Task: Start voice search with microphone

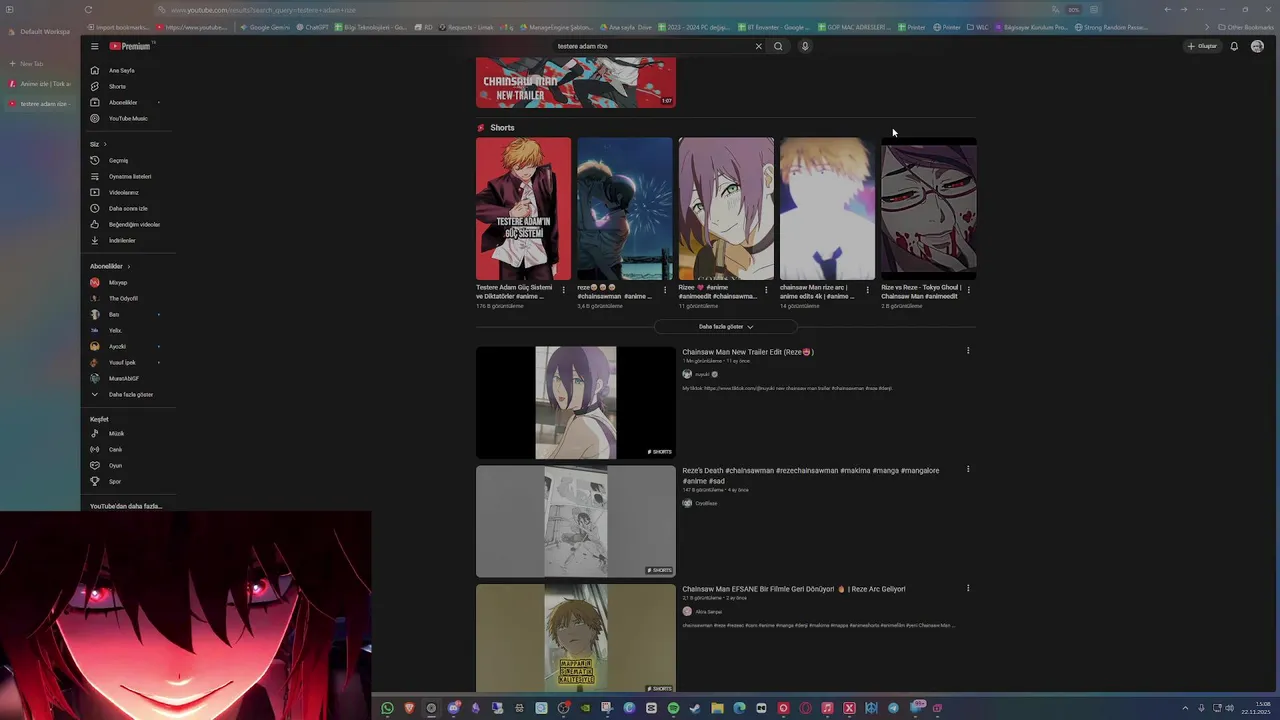Action: [x=805, y=46]
